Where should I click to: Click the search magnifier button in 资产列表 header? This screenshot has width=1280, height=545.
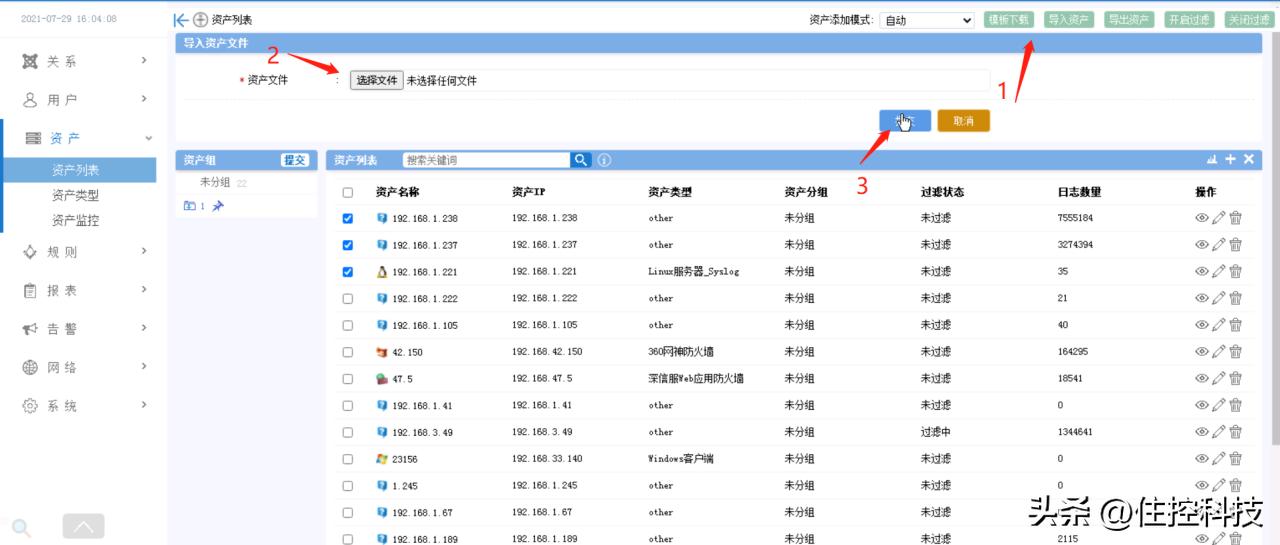coord(581,160)
